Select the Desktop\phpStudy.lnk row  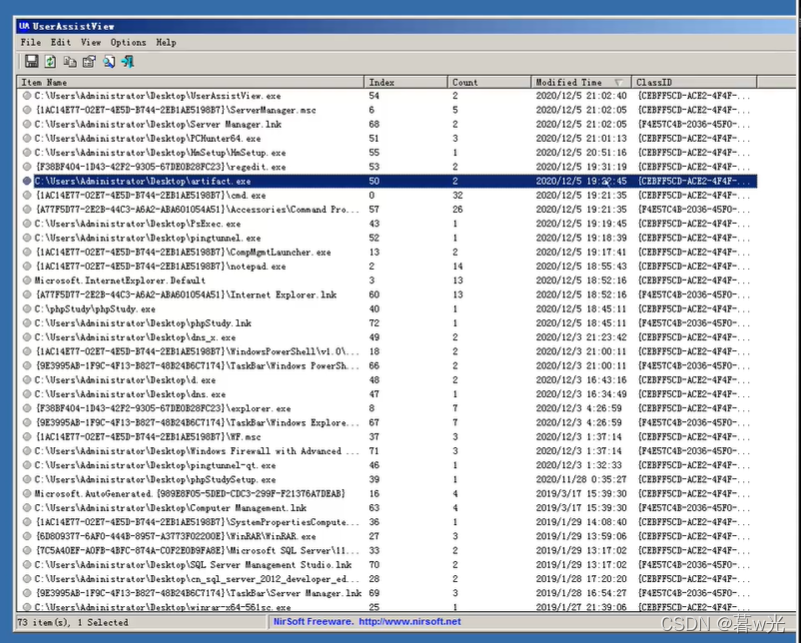pos(387,323)
